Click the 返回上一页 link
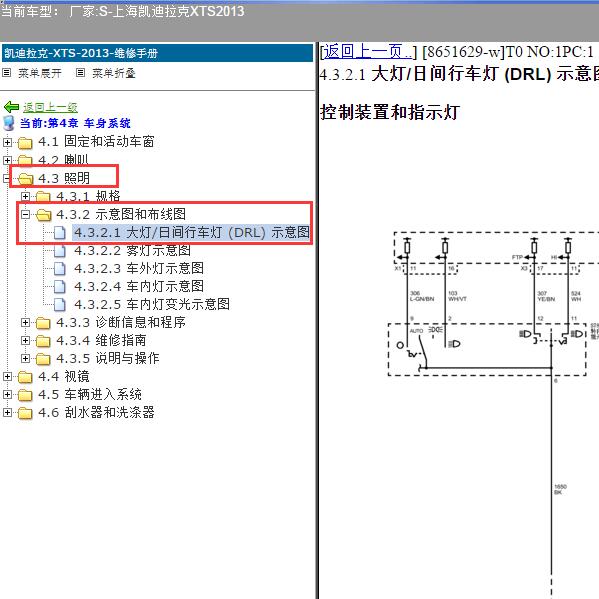Viewport: 599px width, 599px height. (368, 52)
